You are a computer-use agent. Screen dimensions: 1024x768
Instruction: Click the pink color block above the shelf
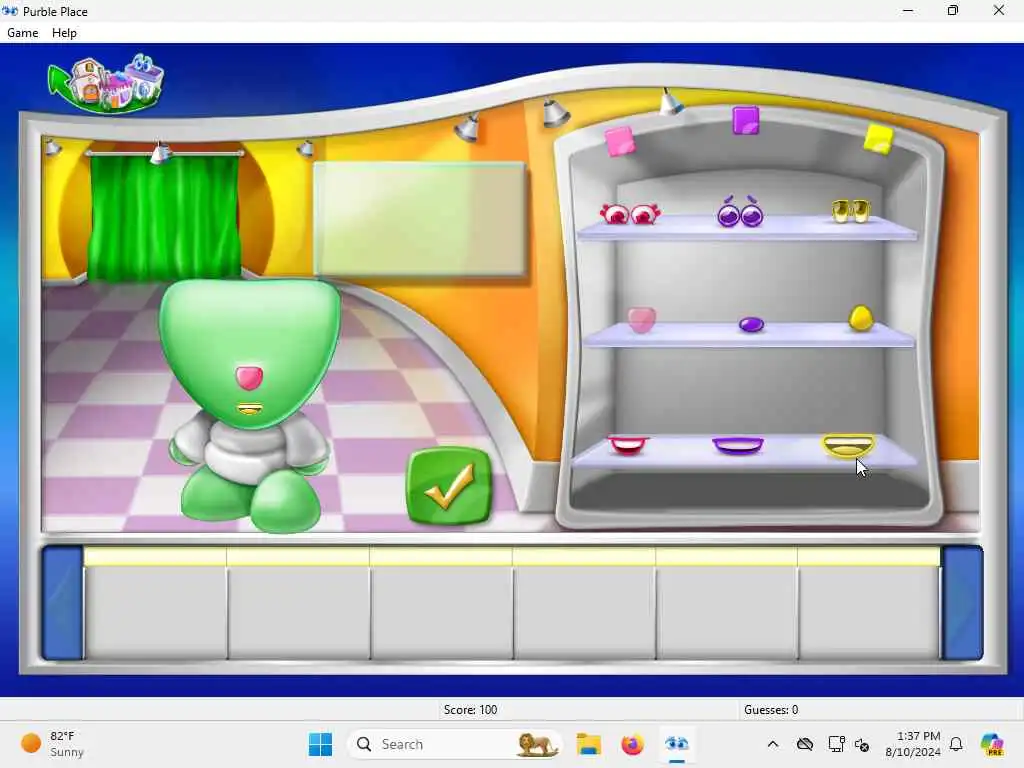coord(619,141)
